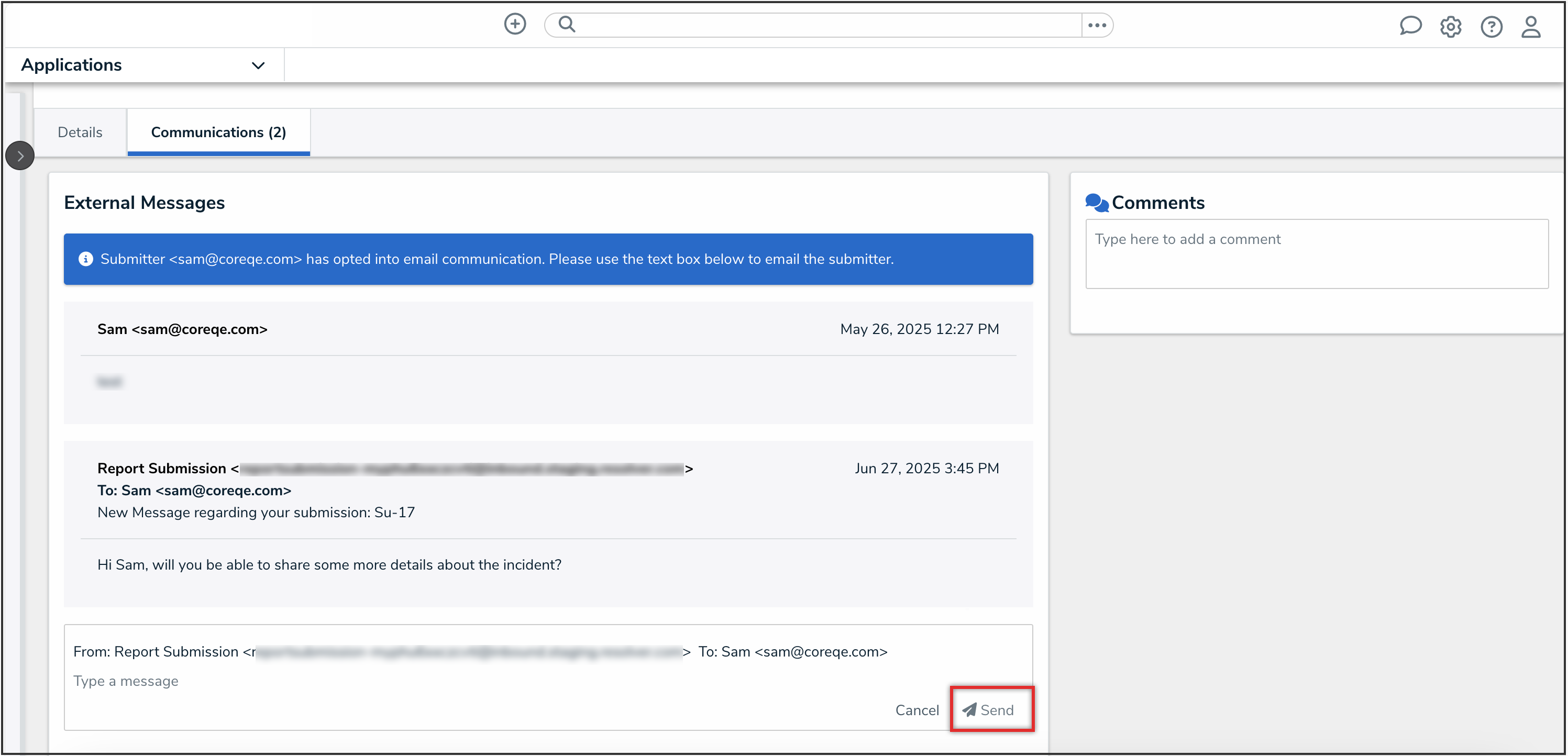Open the search options ellipsis menu
Screen dimensions: 1568x756
coord(1097,25)
